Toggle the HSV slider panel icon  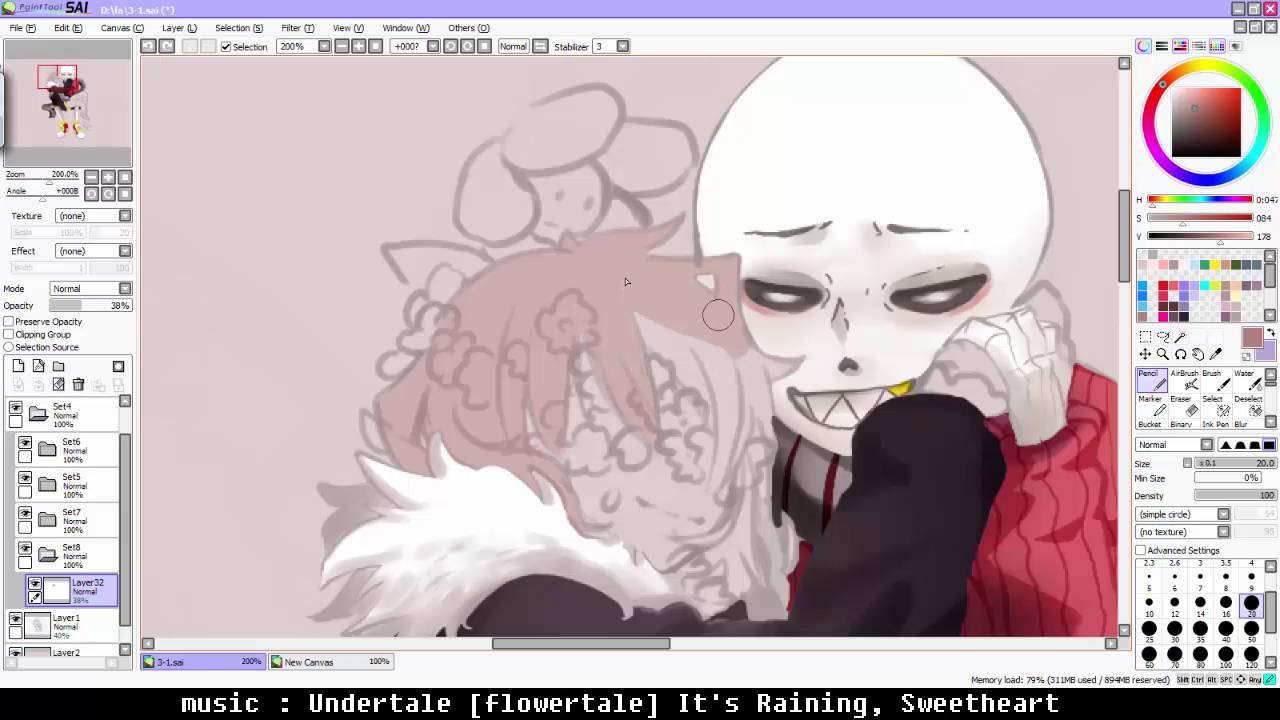pos(1180,46)
